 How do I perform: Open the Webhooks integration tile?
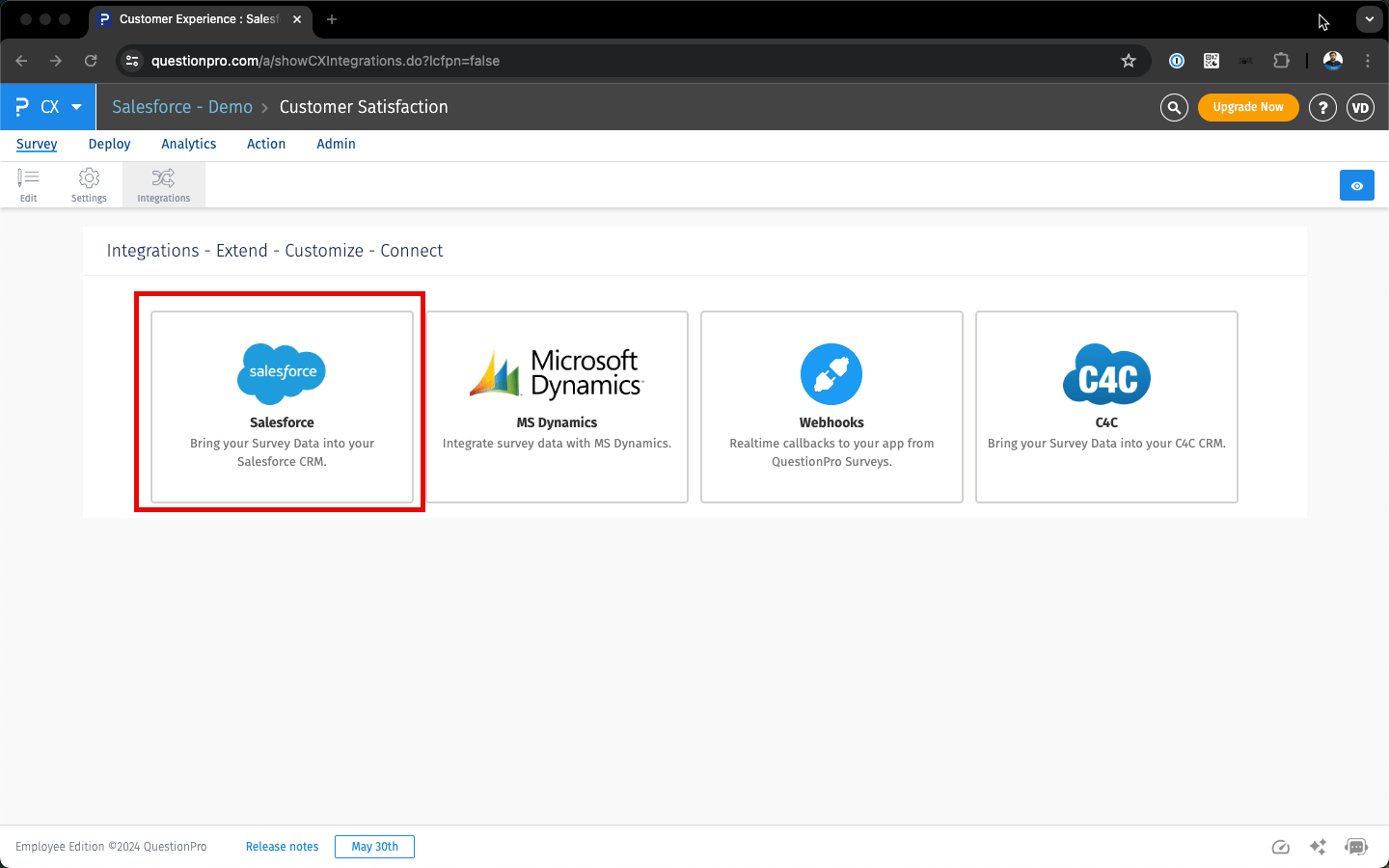click(831, 406)
